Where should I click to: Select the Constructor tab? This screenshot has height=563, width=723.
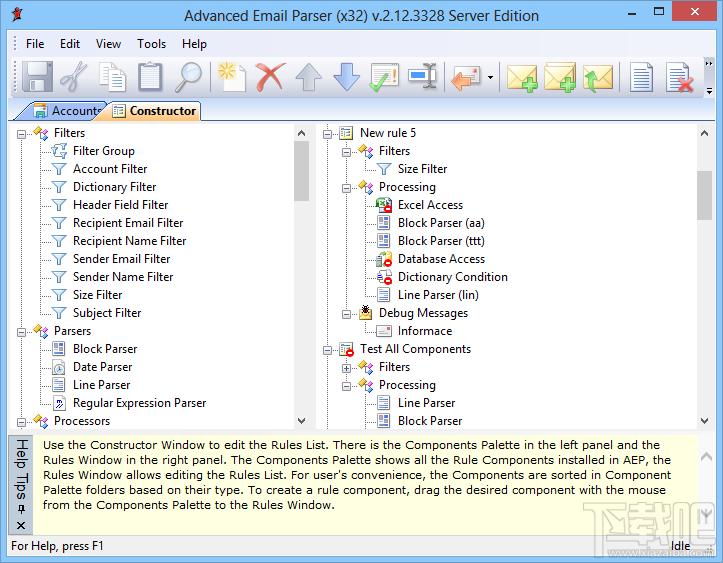[x=155, y=111]
